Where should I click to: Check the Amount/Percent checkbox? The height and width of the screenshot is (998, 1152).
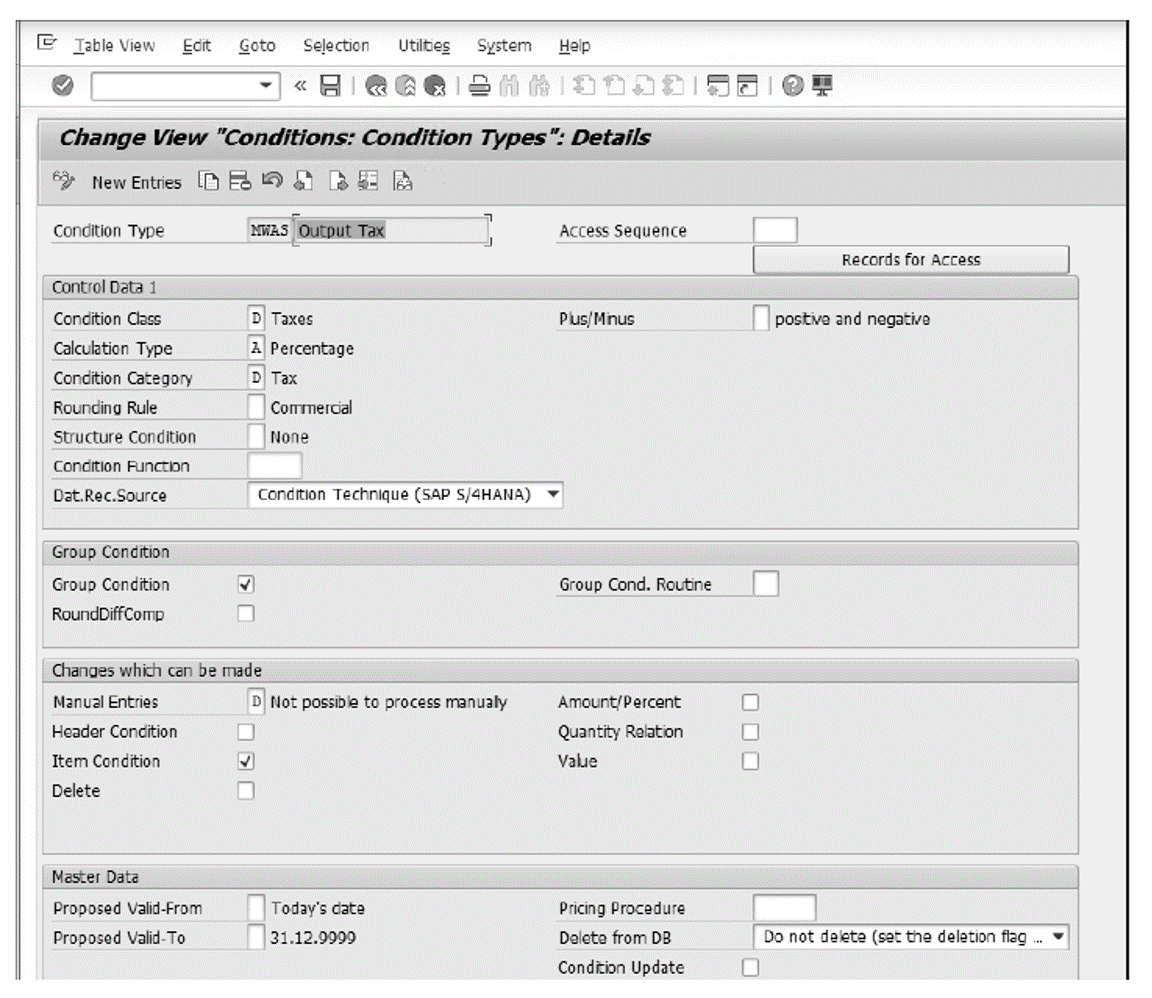tap(750, 703)
